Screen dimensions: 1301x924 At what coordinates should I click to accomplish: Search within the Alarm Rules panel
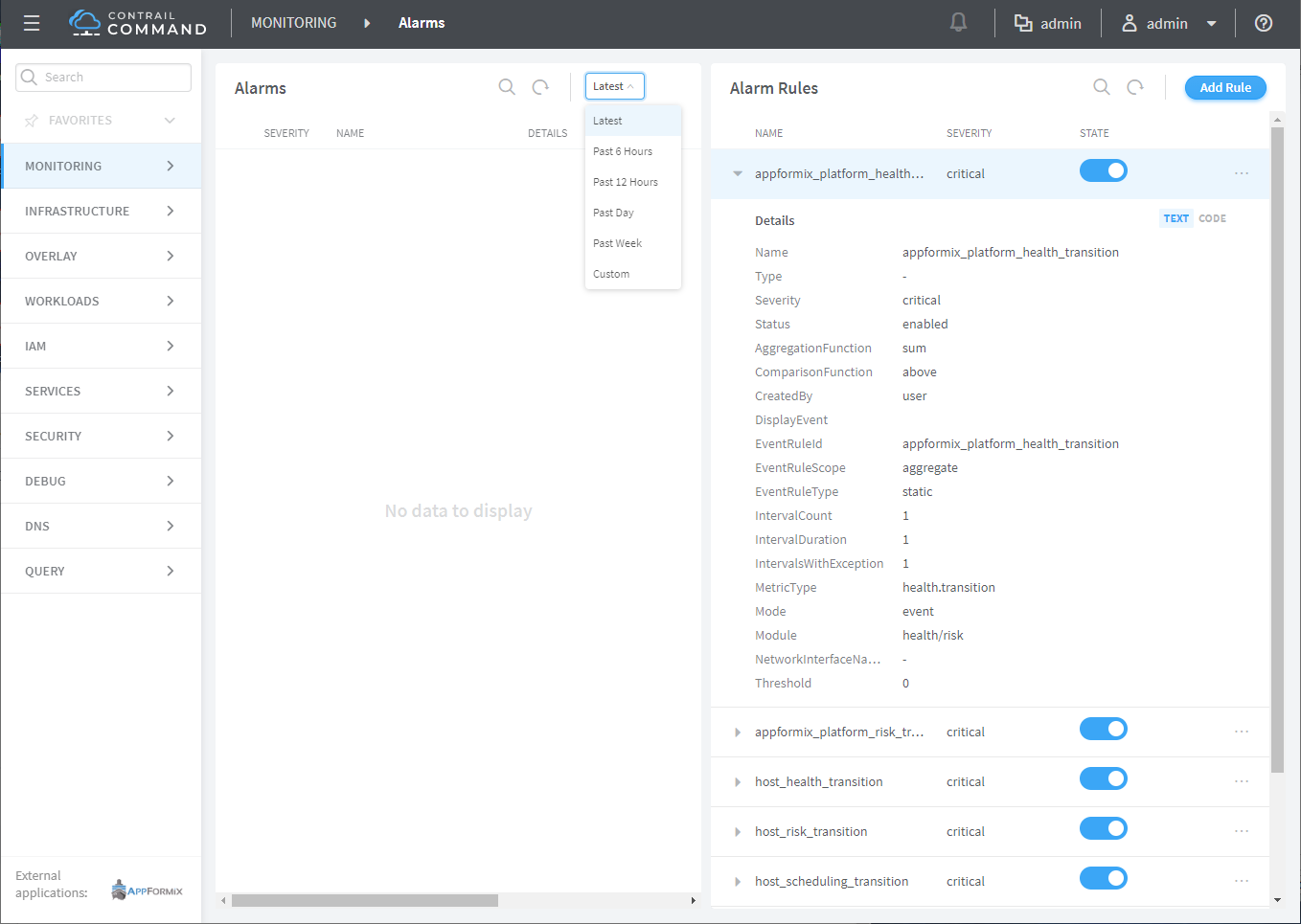[x=1102, y=87]
